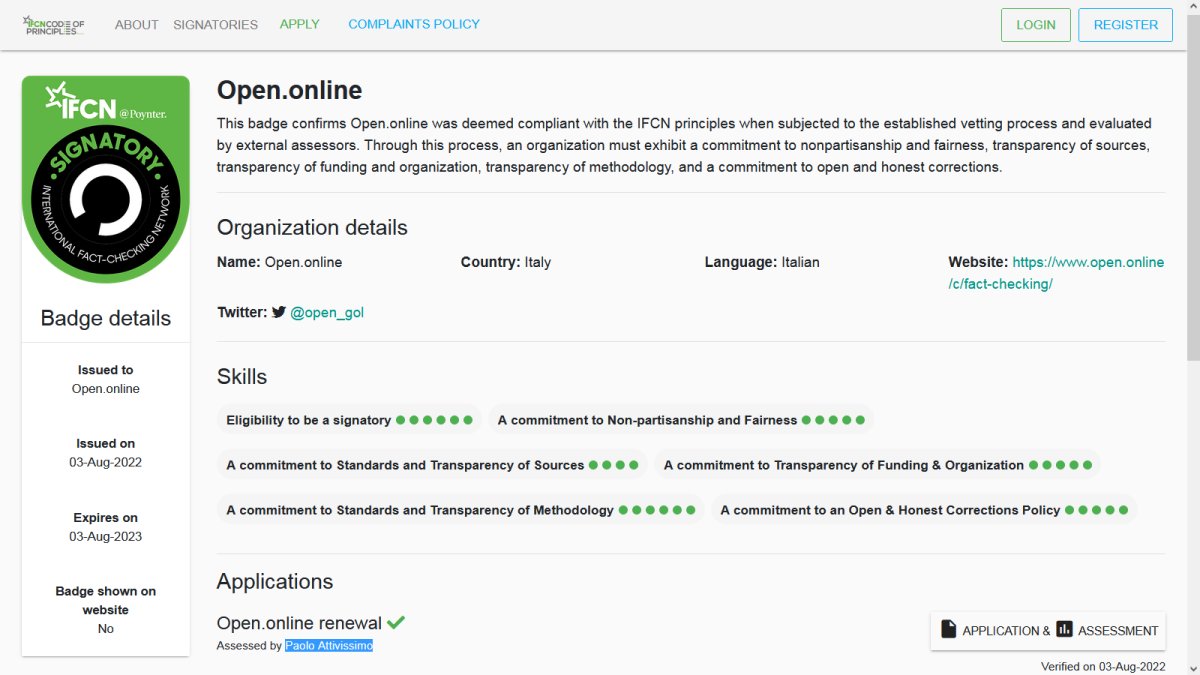Click the document icon on Application button
Screen dimensions: 1200x675
point(949,630)
